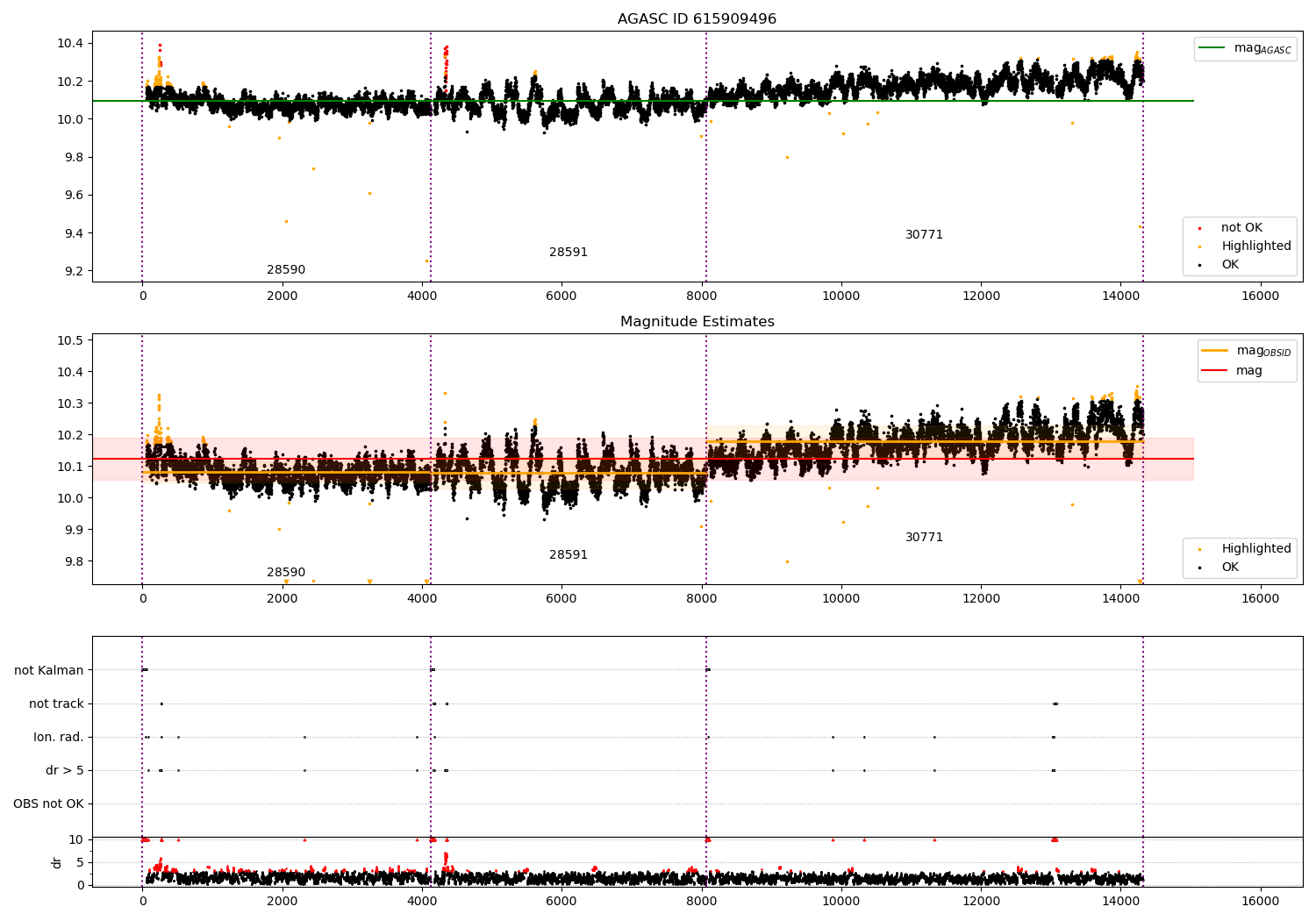Click the 9.4 y-axis tick in top plot
The image size is (1316, 921).
[74, 233]
